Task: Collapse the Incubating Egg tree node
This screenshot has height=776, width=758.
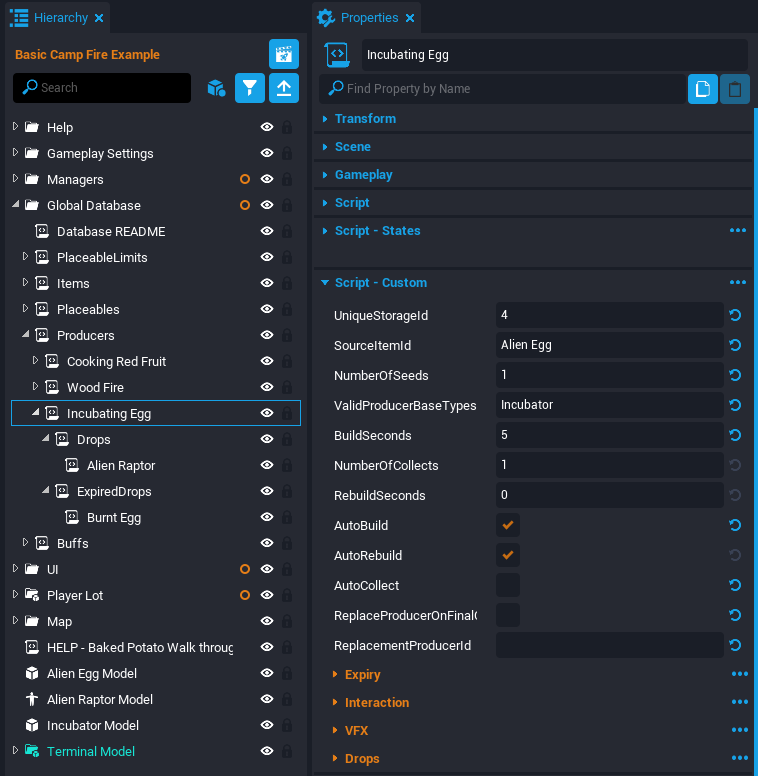Action: tap(36, 412)
